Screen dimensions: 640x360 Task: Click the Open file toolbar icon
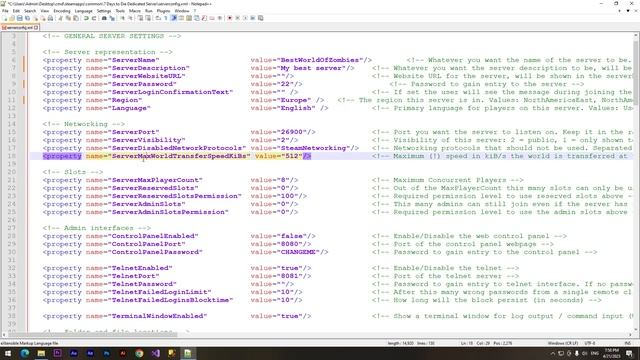pyautogui.click(x=12, y=18)
